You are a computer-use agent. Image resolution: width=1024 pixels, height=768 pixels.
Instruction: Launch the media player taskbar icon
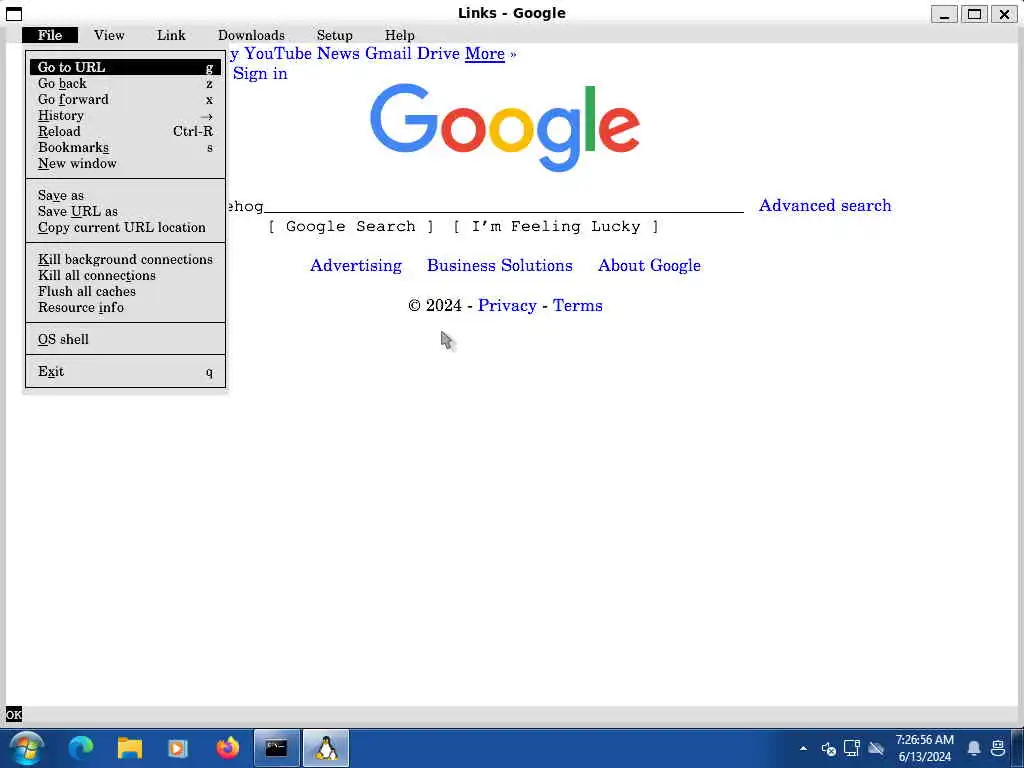tap(178, 747)
